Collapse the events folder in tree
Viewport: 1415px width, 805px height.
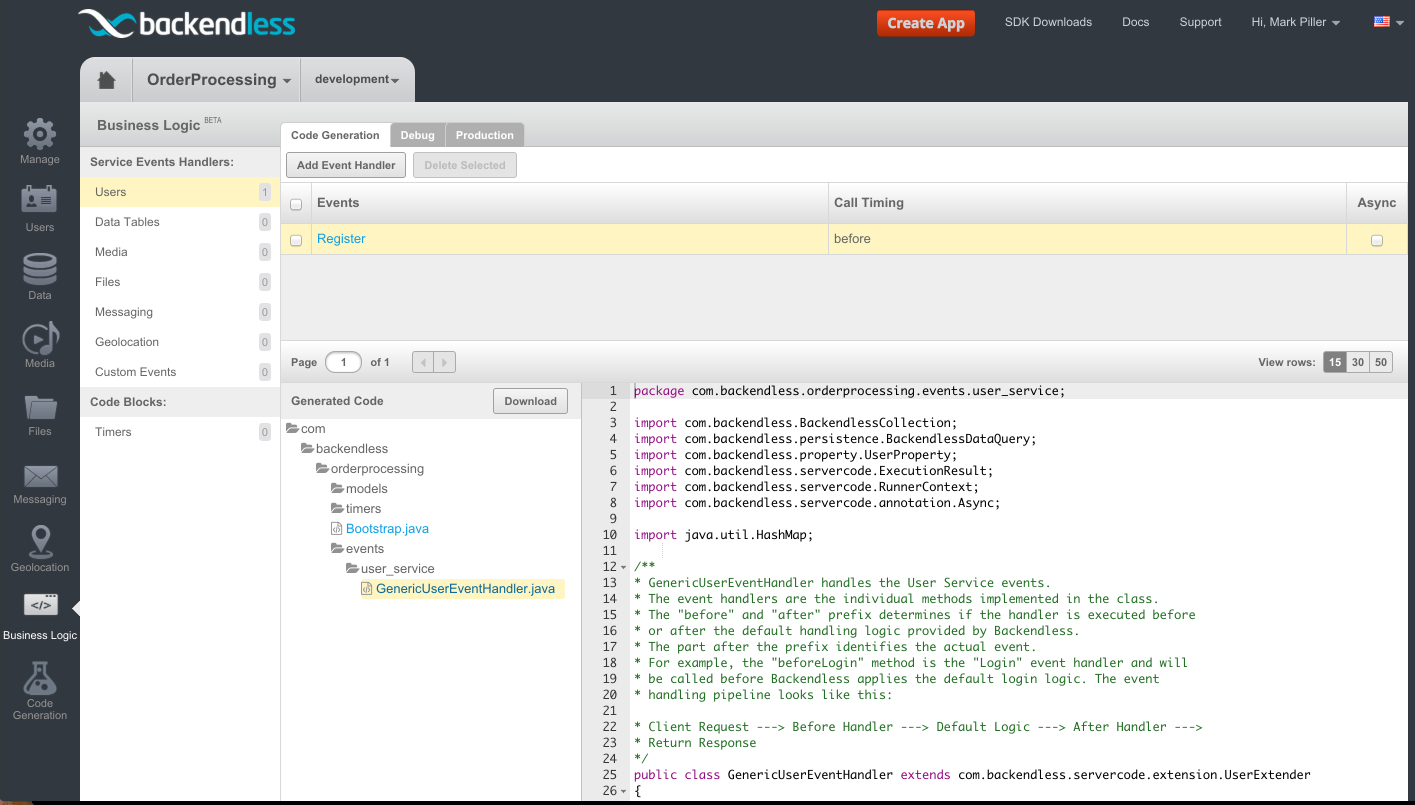click(x=337, y=549)
